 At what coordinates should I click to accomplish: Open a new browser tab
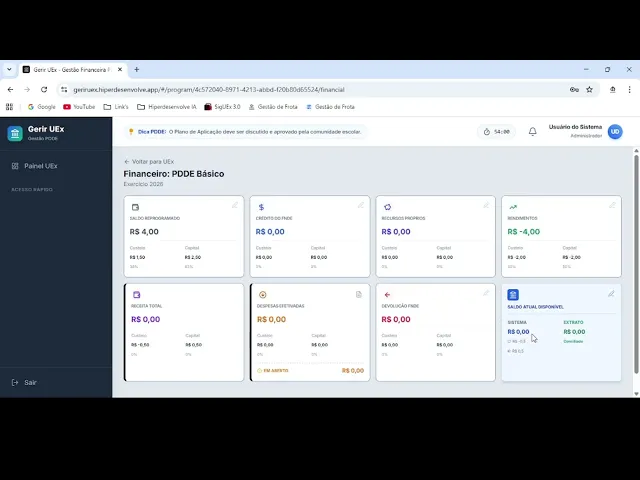pos(137,70)
